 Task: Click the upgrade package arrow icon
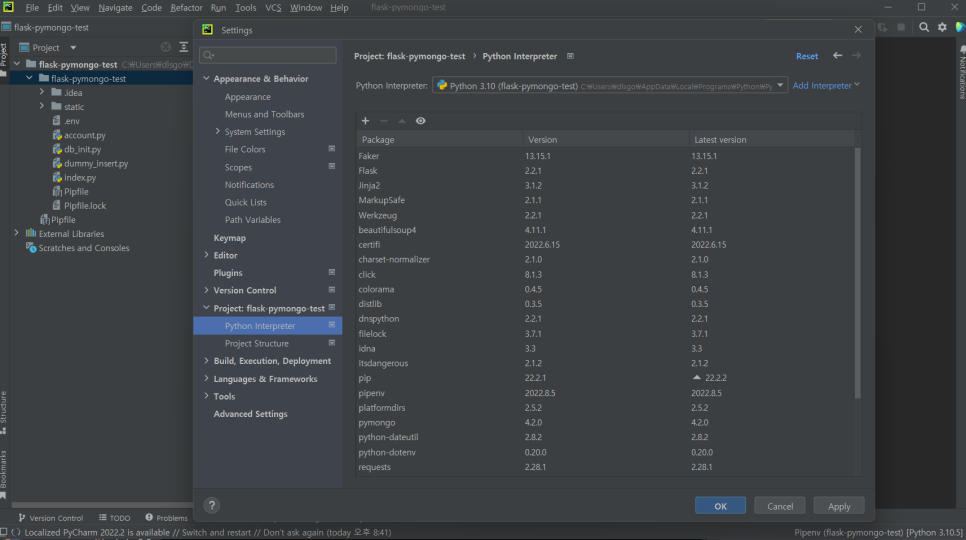(x=402, y=121)
